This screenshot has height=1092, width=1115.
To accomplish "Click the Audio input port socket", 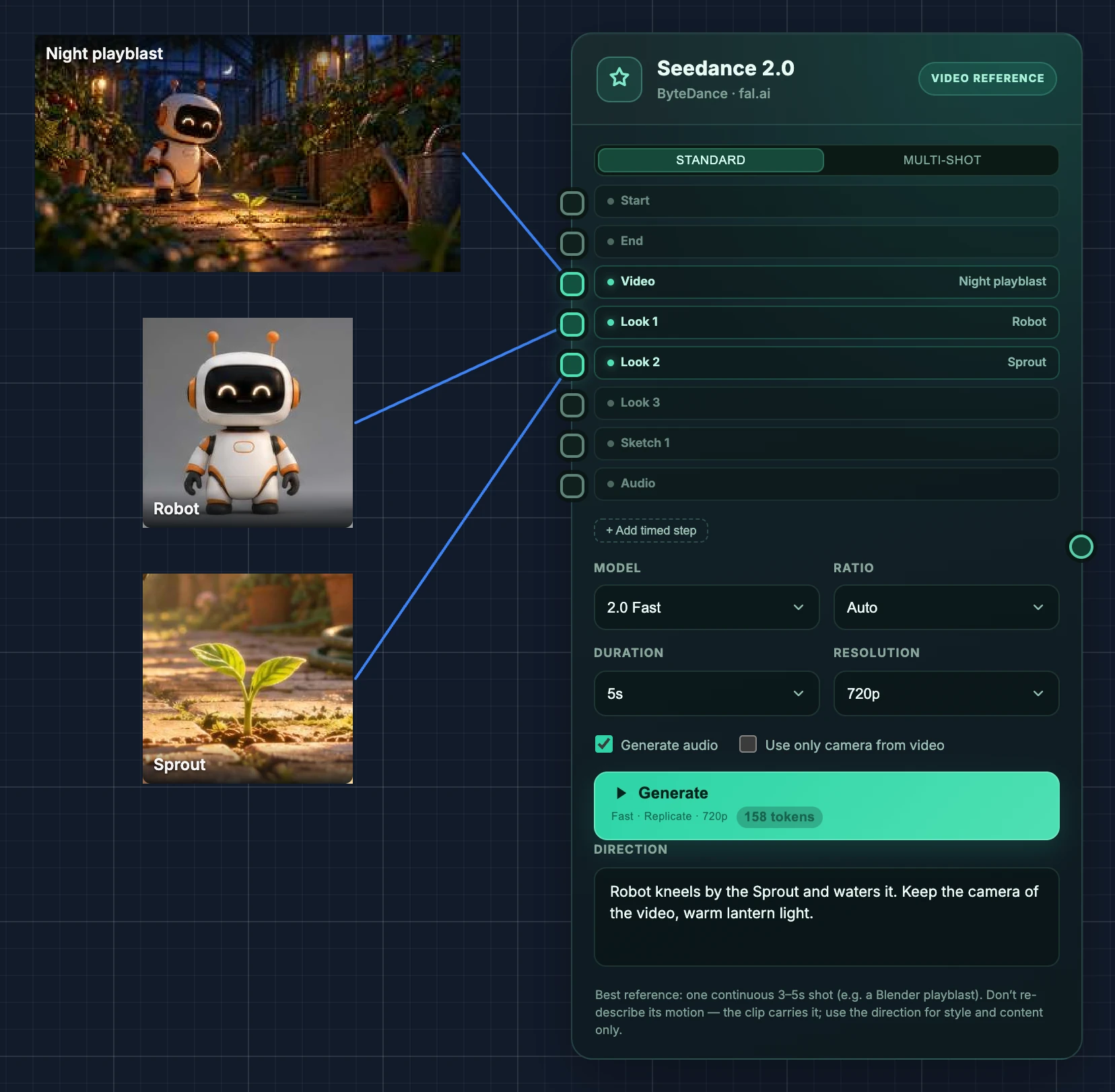I will [572, 485].
